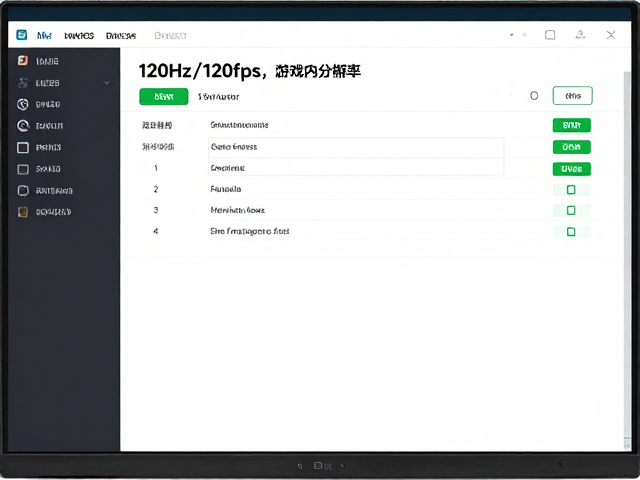
Task: Check the box in row 4
Action: click(x=571, y=231)
